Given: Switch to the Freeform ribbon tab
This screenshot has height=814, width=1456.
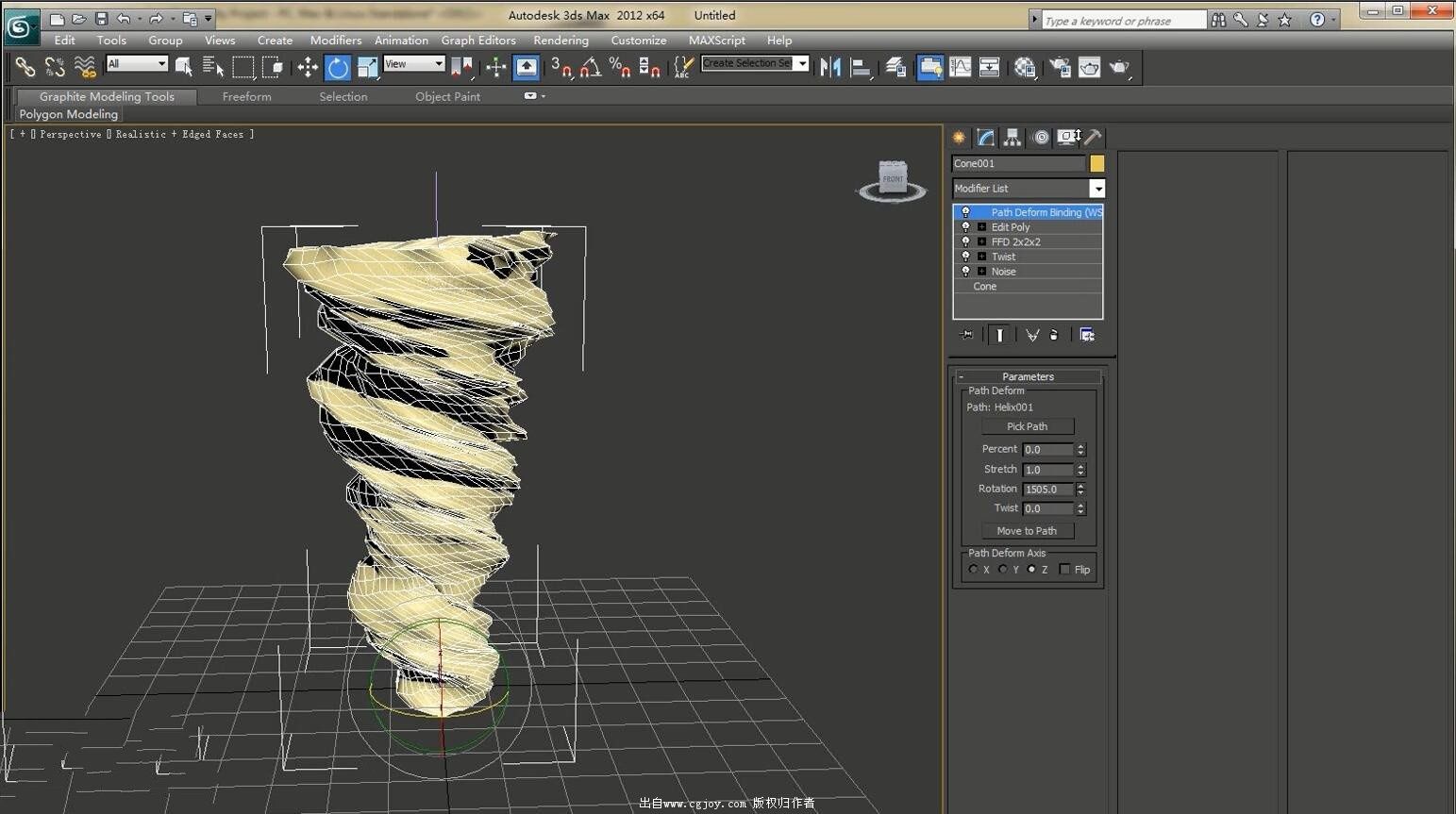Looking at the screenshot, I should (246, 96).
